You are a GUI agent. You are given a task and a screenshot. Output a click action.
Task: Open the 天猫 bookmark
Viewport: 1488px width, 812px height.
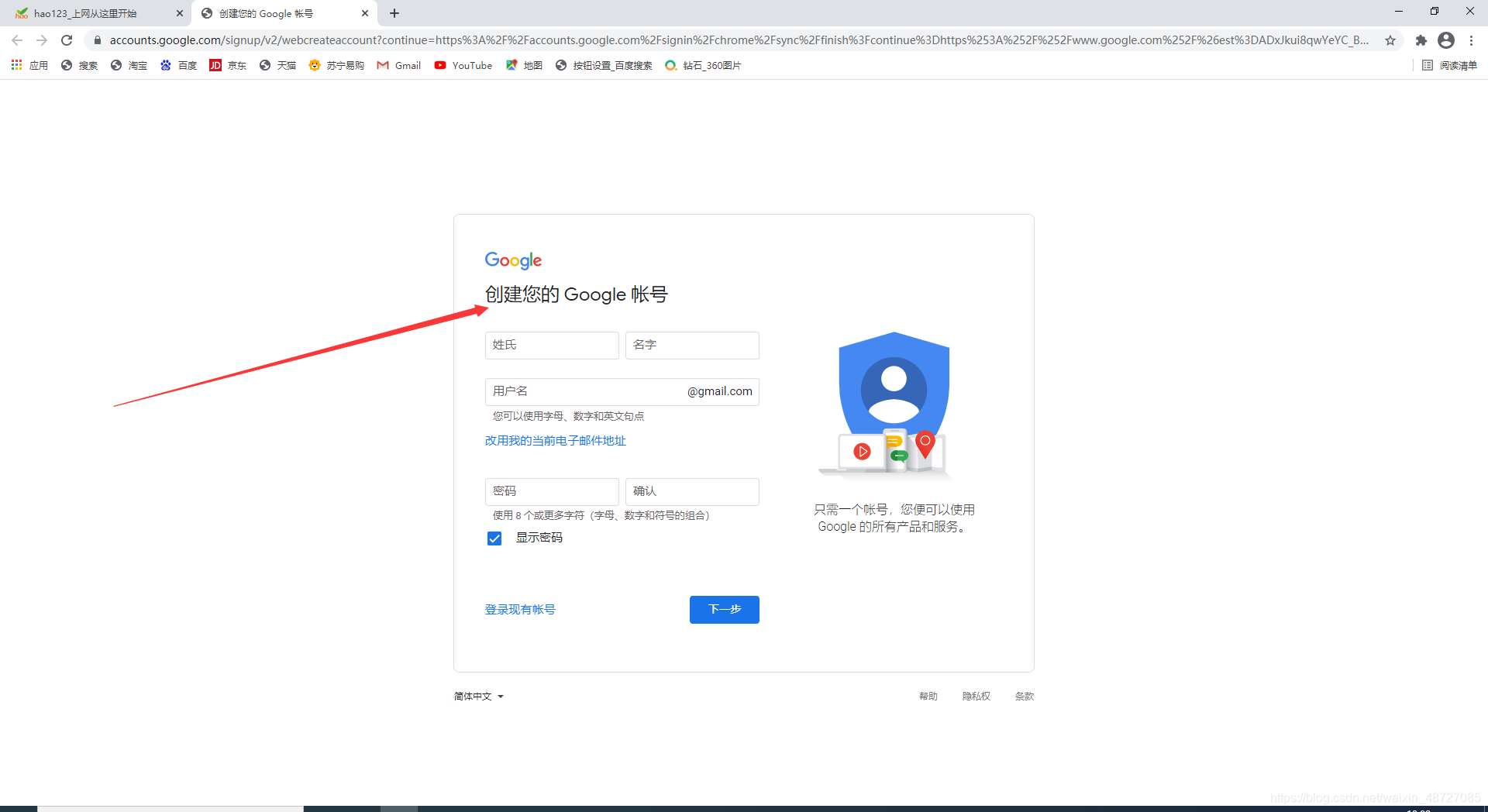tap(277, 66)
